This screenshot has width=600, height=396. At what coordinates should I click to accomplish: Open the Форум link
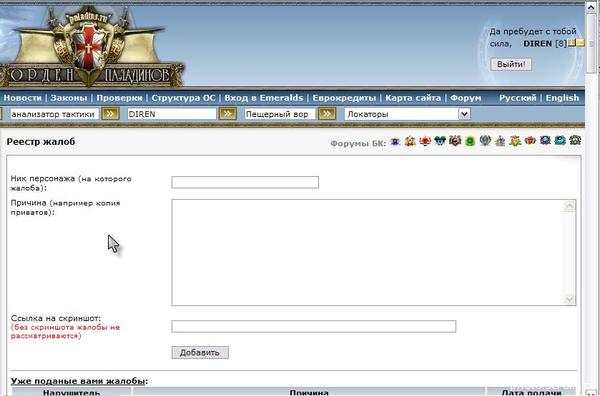[466, 98]
